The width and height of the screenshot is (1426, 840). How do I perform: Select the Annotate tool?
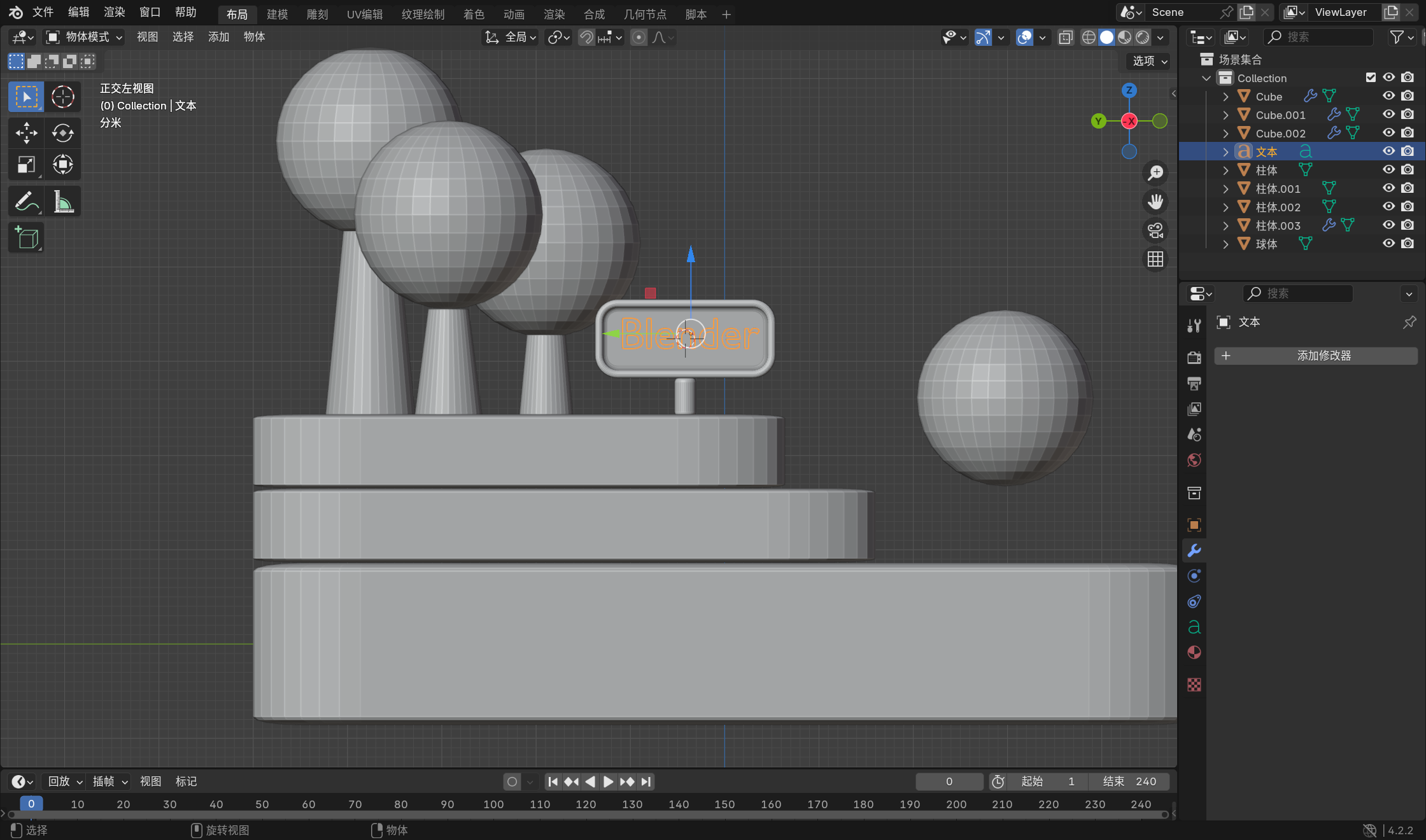[26, 202]
